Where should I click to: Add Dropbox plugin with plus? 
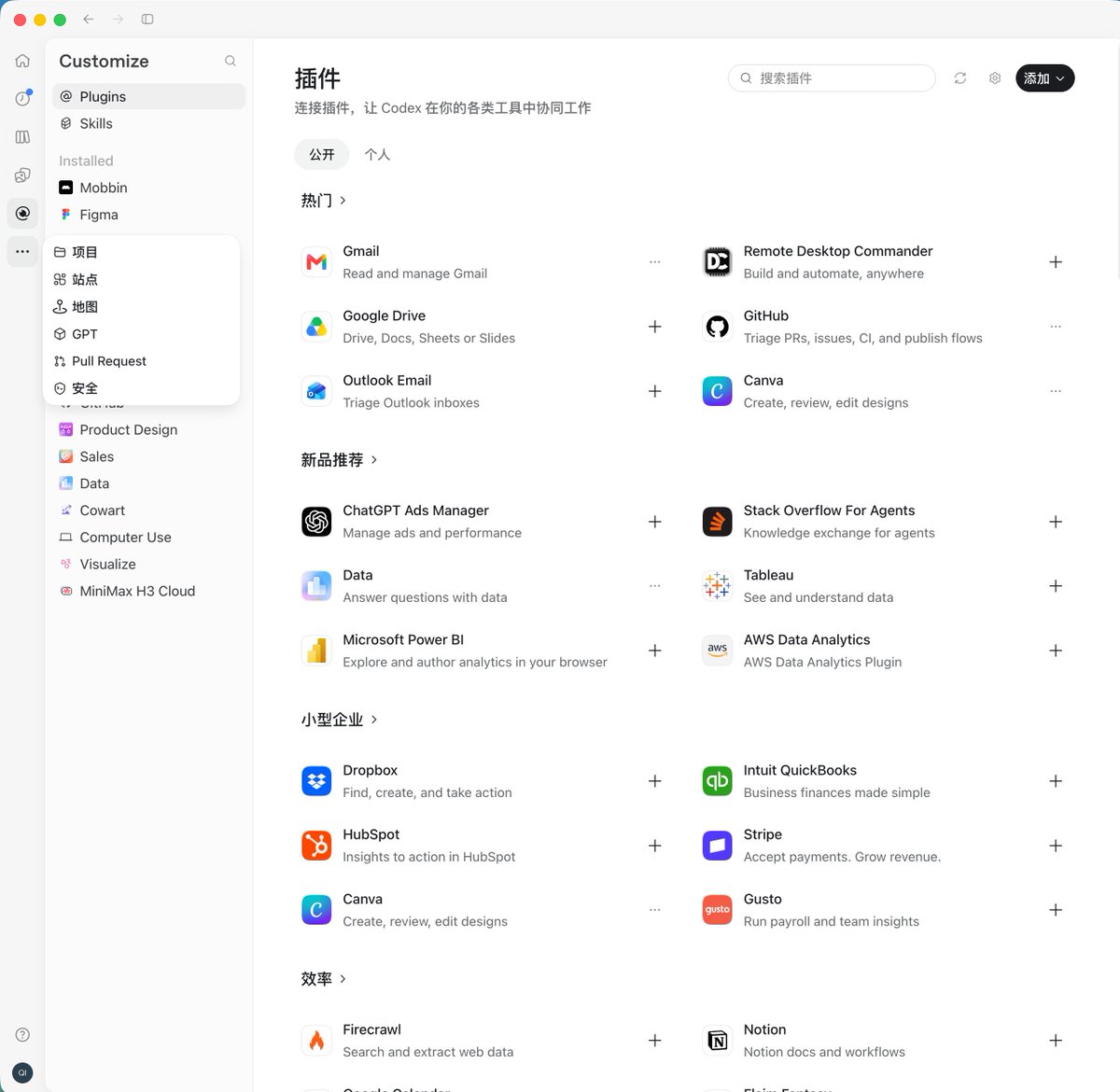click(655, 781)
